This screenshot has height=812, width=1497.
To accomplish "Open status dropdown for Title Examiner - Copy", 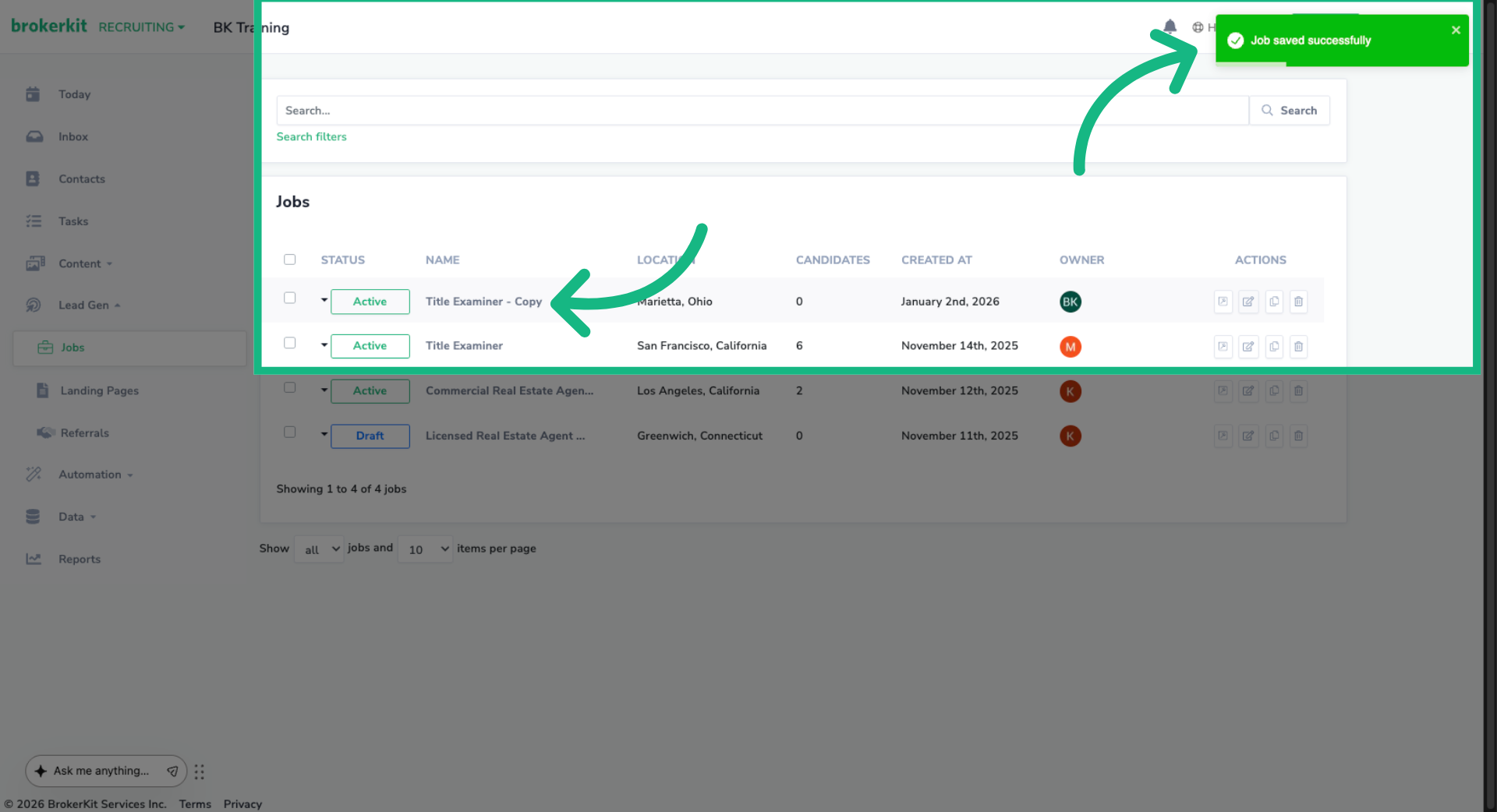I will 324,300.
